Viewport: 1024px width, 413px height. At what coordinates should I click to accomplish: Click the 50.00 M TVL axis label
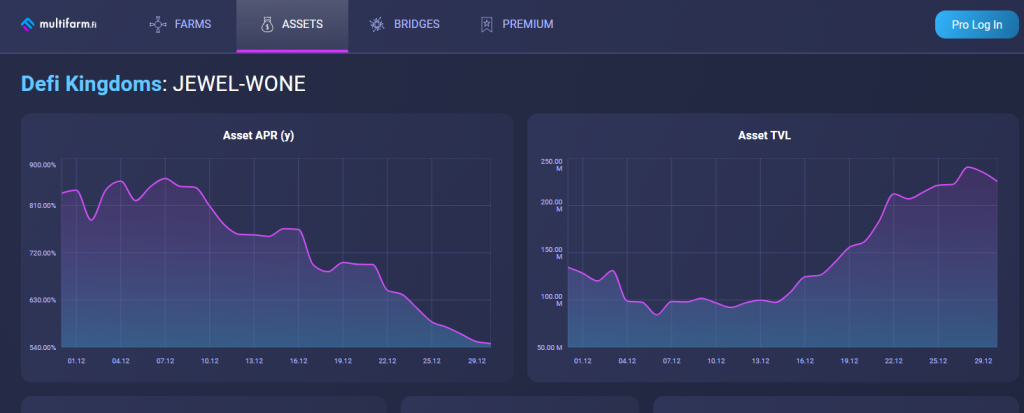(x=550, y=347)
